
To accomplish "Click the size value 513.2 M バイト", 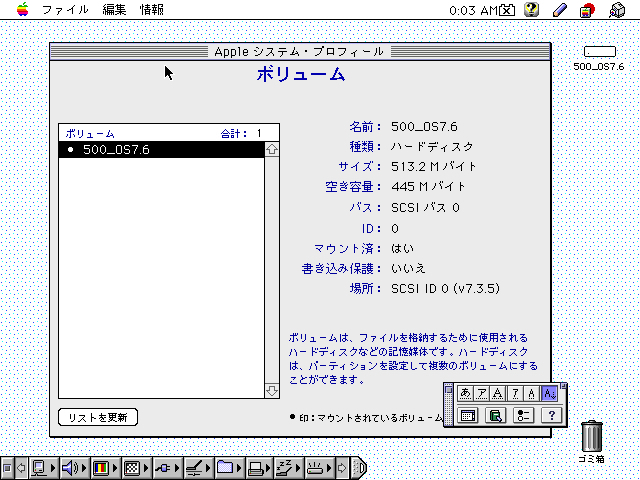I will 434,167.
